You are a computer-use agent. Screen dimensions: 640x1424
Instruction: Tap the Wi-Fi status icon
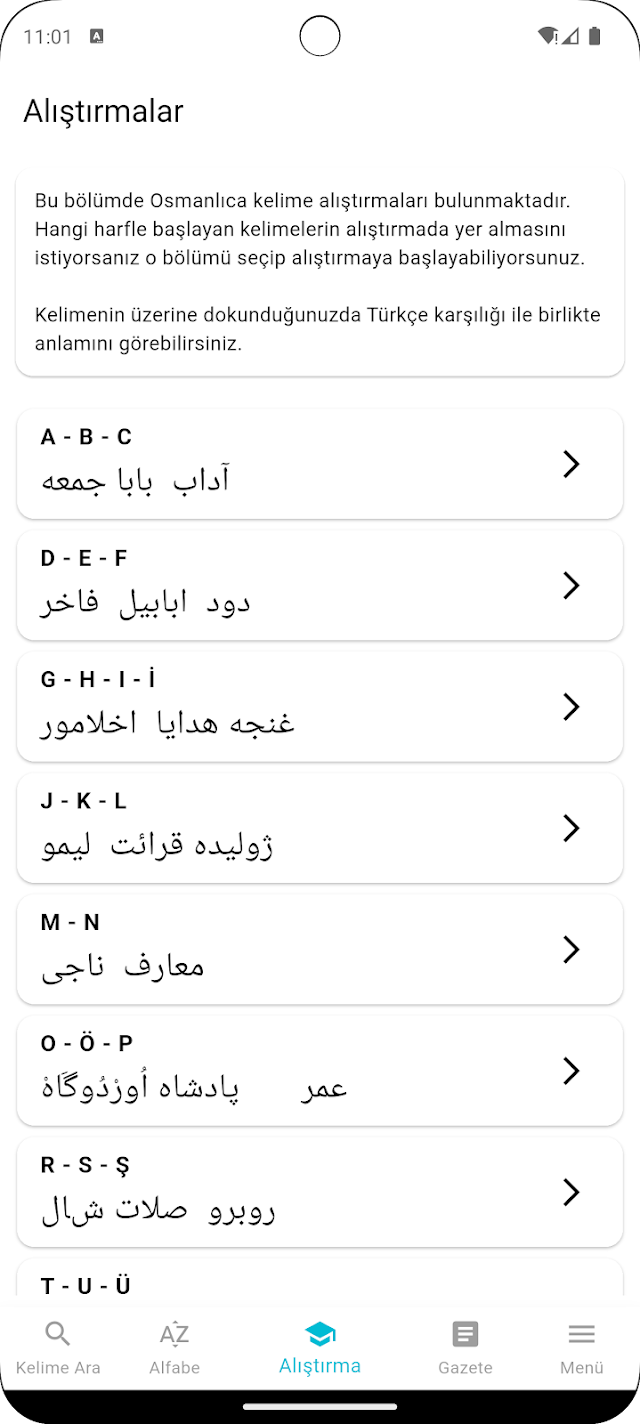[548, 37]
